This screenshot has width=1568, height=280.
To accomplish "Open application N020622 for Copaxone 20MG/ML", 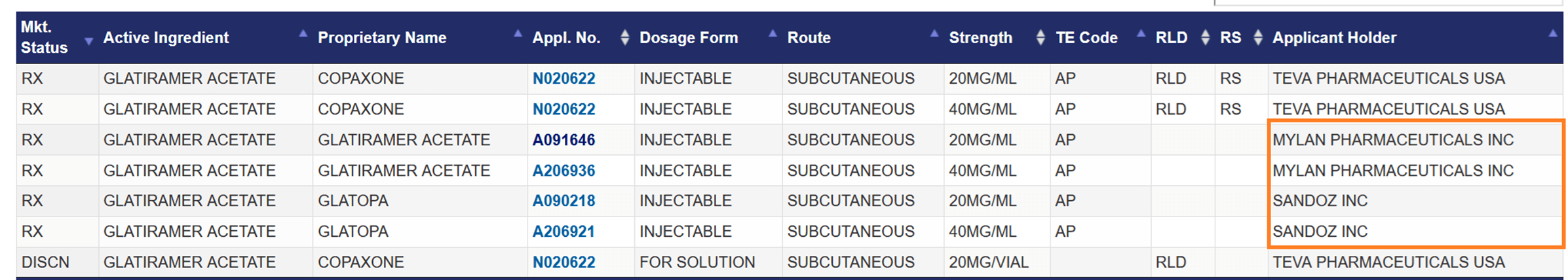I will click(x=564, y=79).
